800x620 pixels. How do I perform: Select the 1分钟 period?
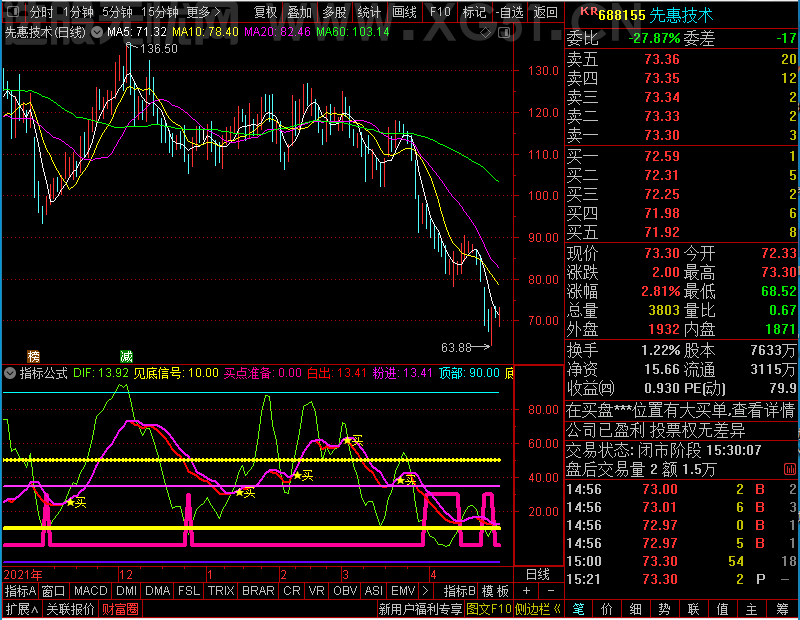point(79,12)
